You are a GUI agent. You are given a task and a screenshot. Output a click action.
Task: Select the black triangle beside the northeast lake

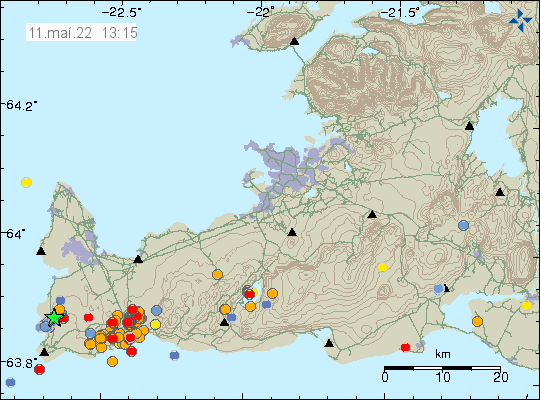pos(469,126)
